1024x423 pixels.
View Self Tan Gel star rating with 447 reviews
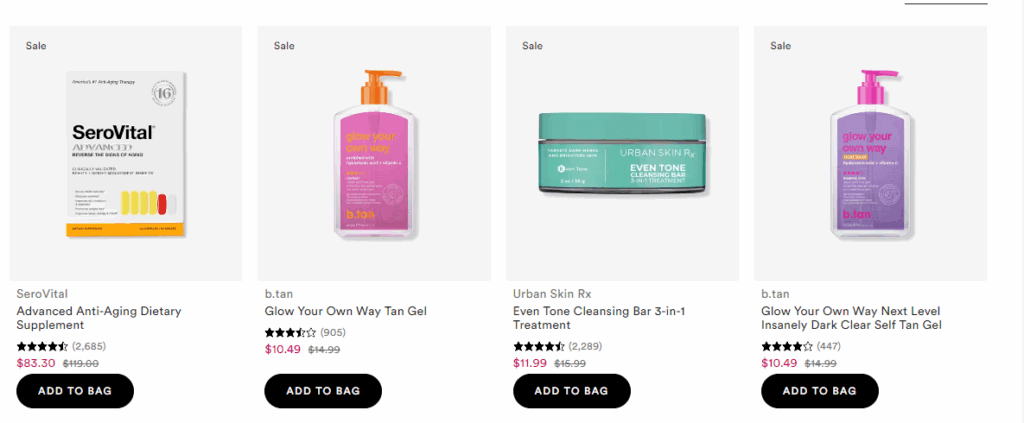point(786,346)
